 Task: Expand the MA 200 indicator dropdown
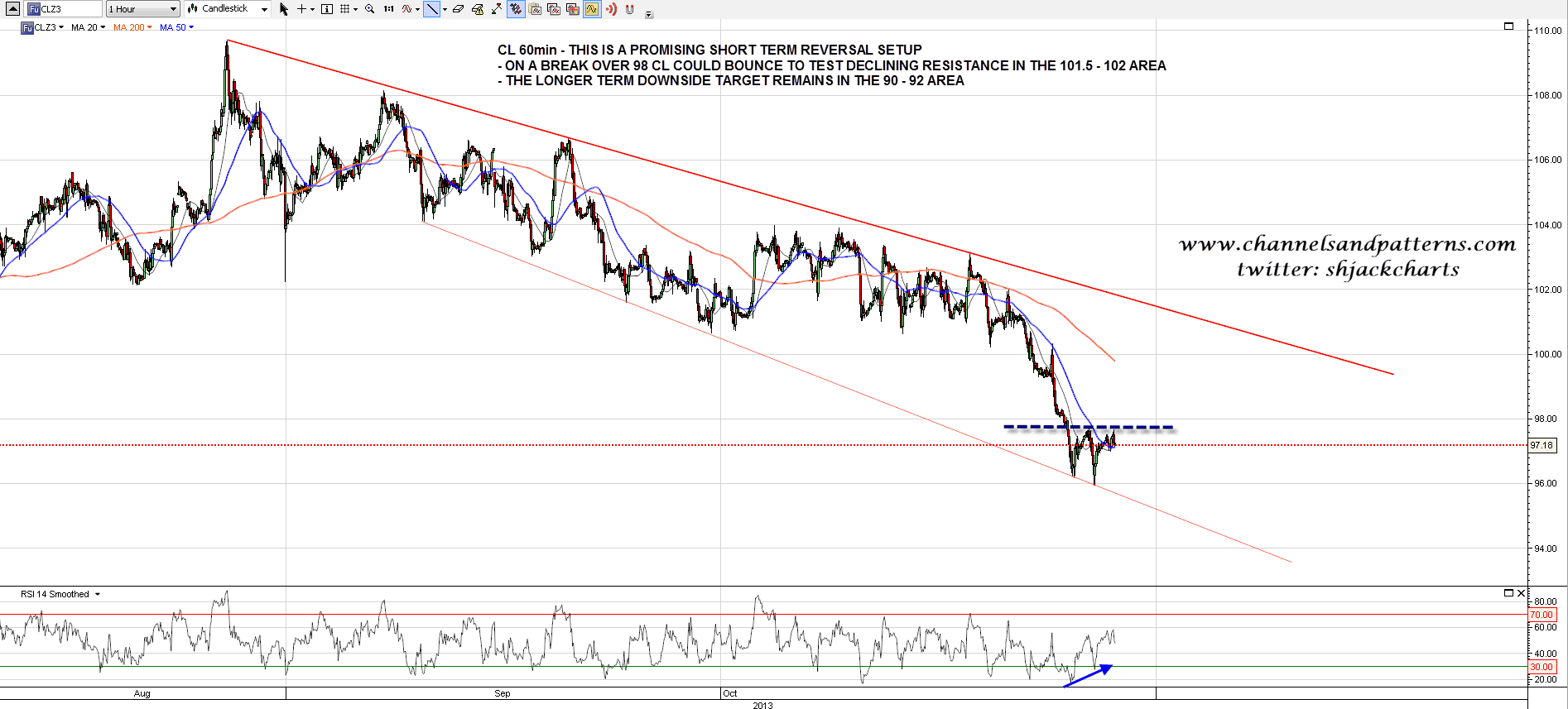click(x=132, y=27)
